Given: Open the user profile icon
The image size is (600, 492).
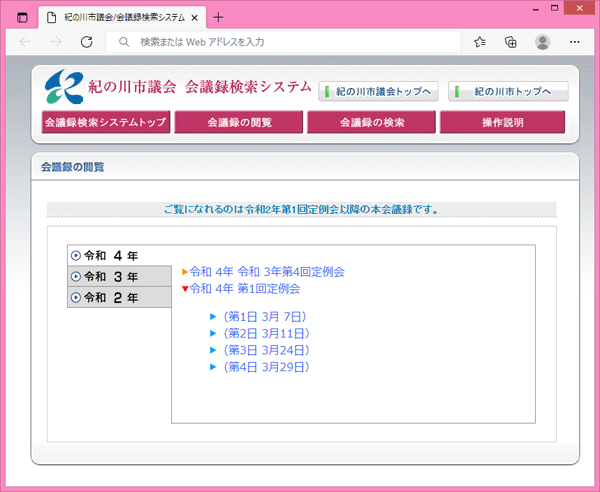Looking at the screenshot, I should 542,42.
